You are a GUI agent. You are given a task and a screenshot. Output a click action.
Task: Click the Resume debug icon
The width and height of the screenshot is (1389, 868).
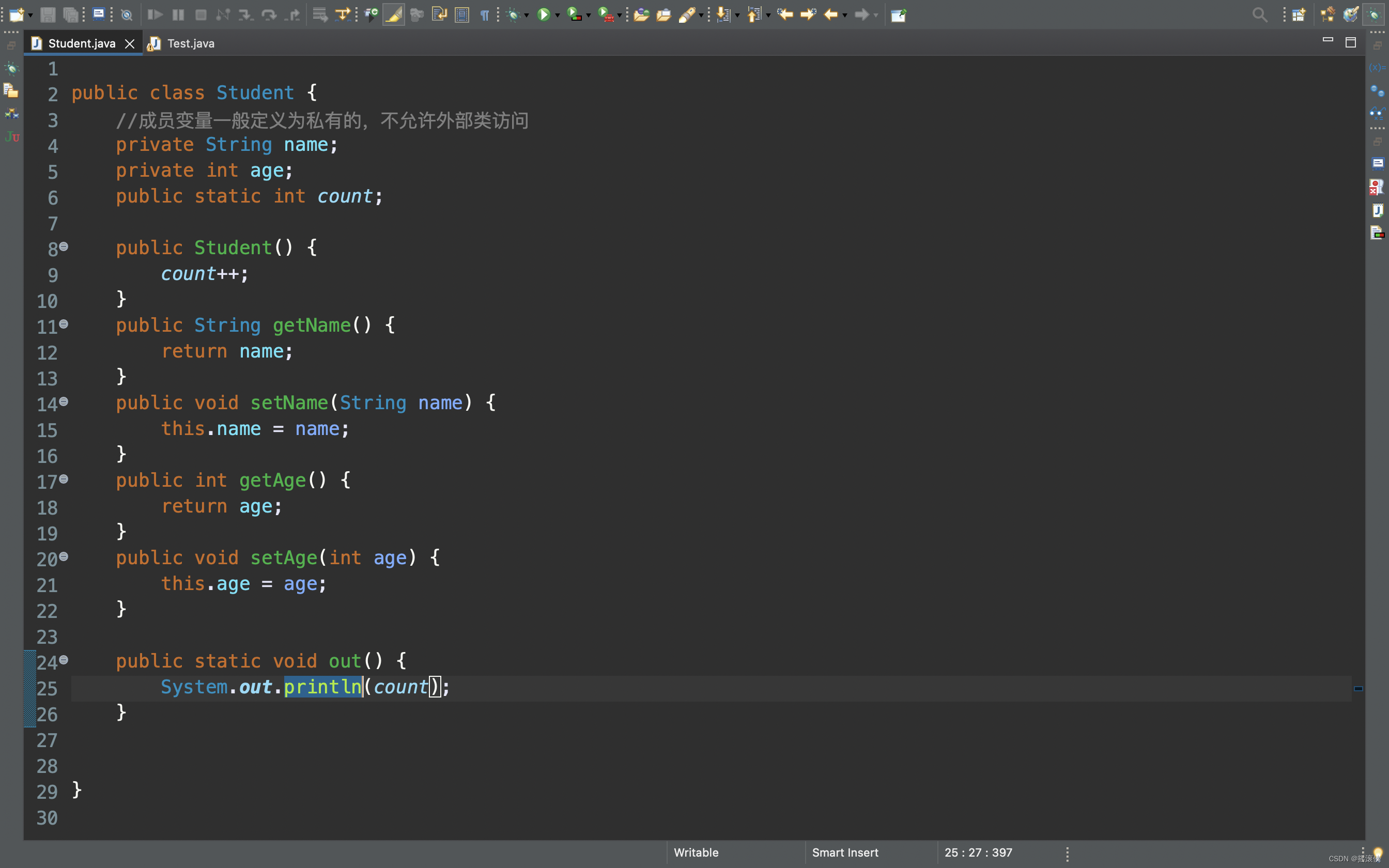click(x=155, y=15)
